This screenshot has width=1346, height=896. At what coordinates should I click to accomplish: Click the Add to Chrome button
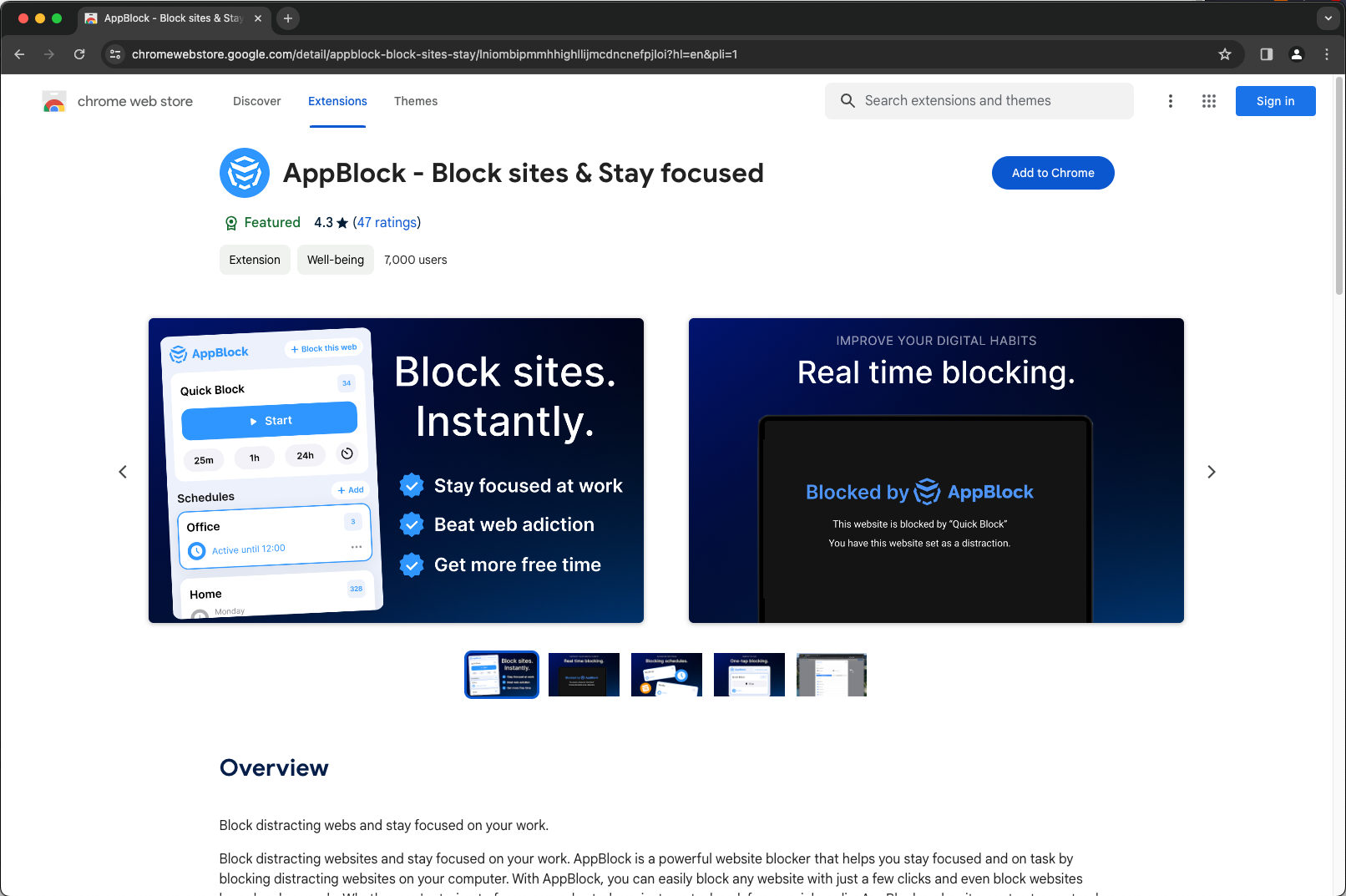[x=1052, y=173]
